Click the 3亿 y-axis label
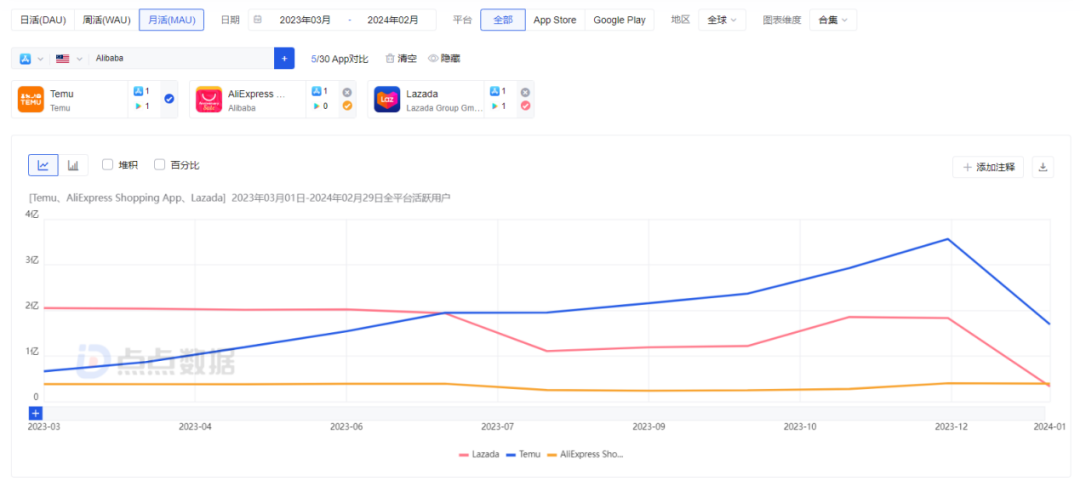 [32, 260]
